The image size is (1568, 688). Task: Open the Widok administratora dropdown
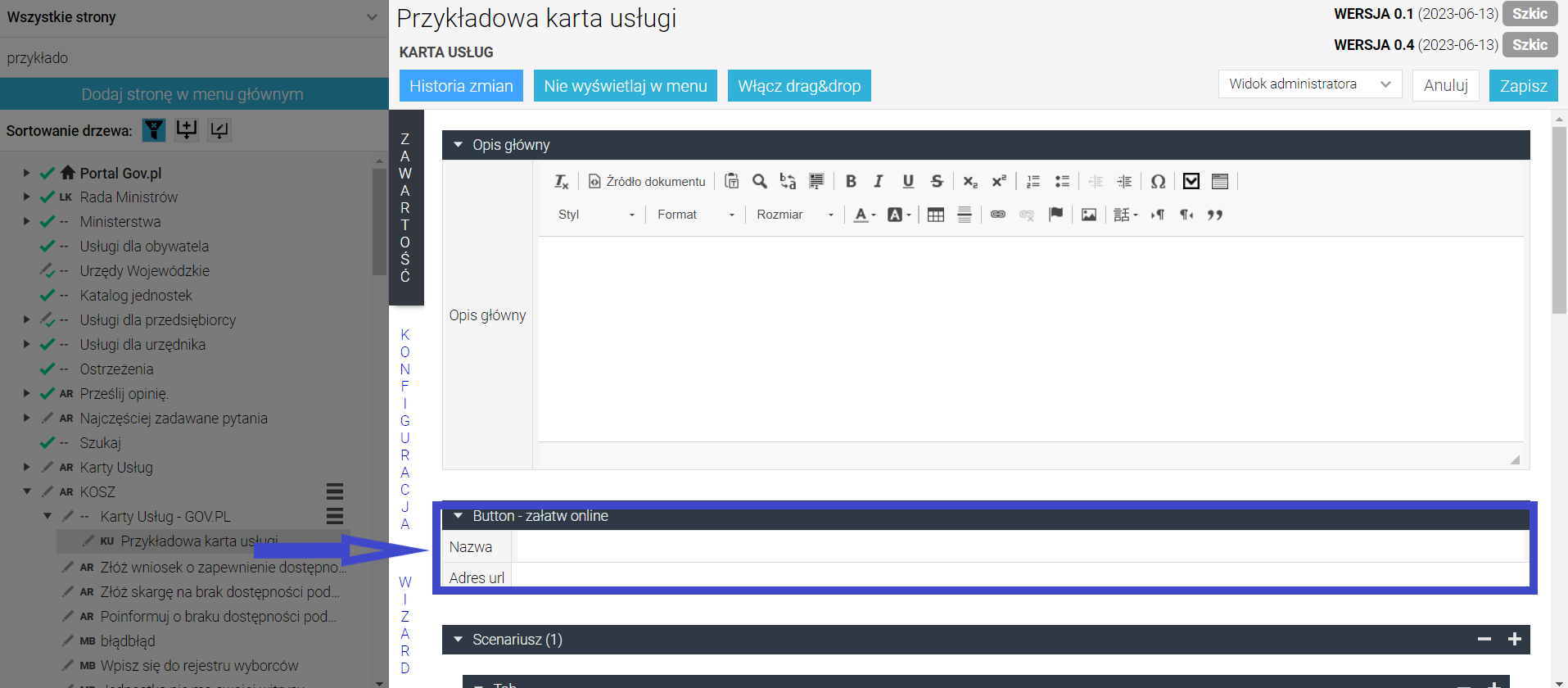coord(1310,84)
